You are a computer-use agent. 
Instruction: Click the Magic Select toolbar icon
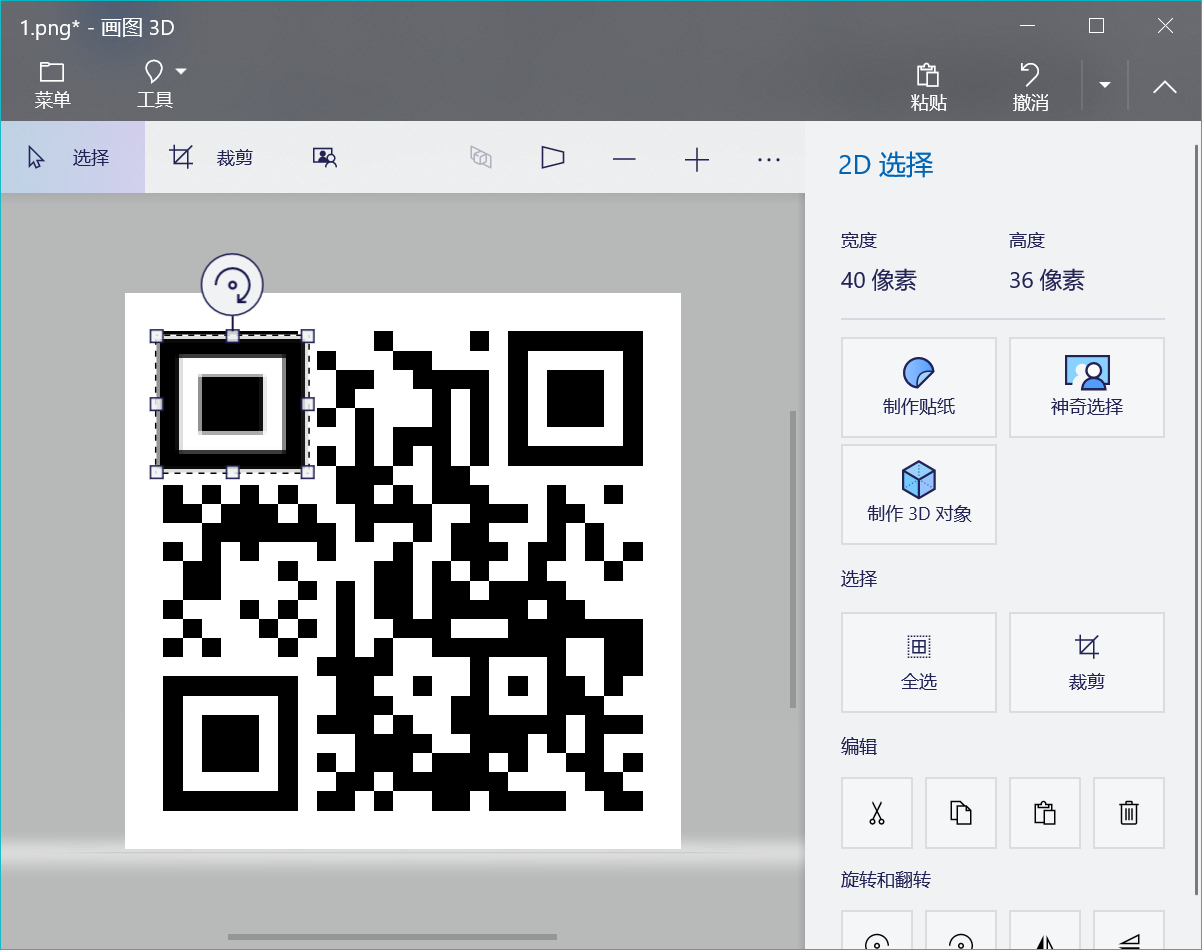click(x=325, y=157)
